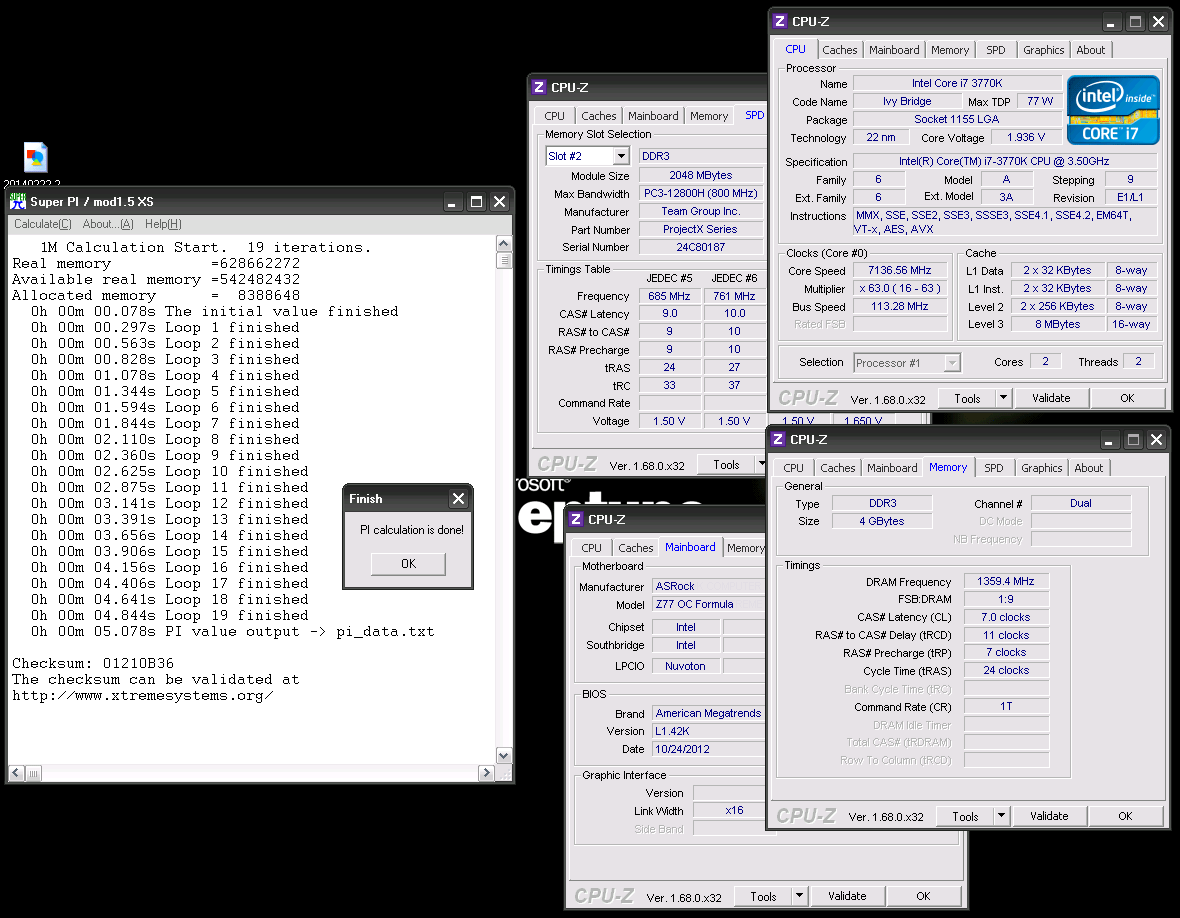Click the Part Number ProjectX Series field

[700, 230]
